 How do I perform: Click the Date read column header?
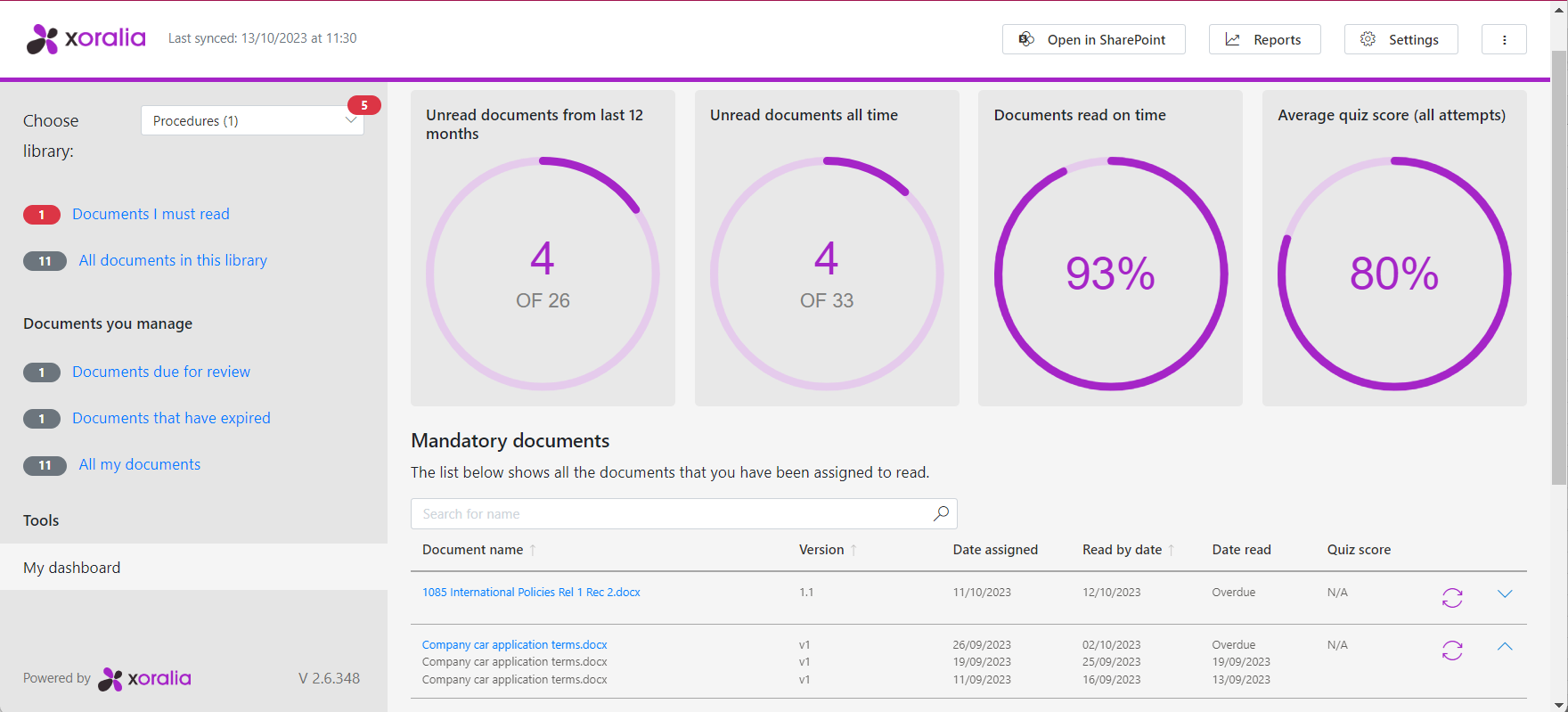(1241, 550)
